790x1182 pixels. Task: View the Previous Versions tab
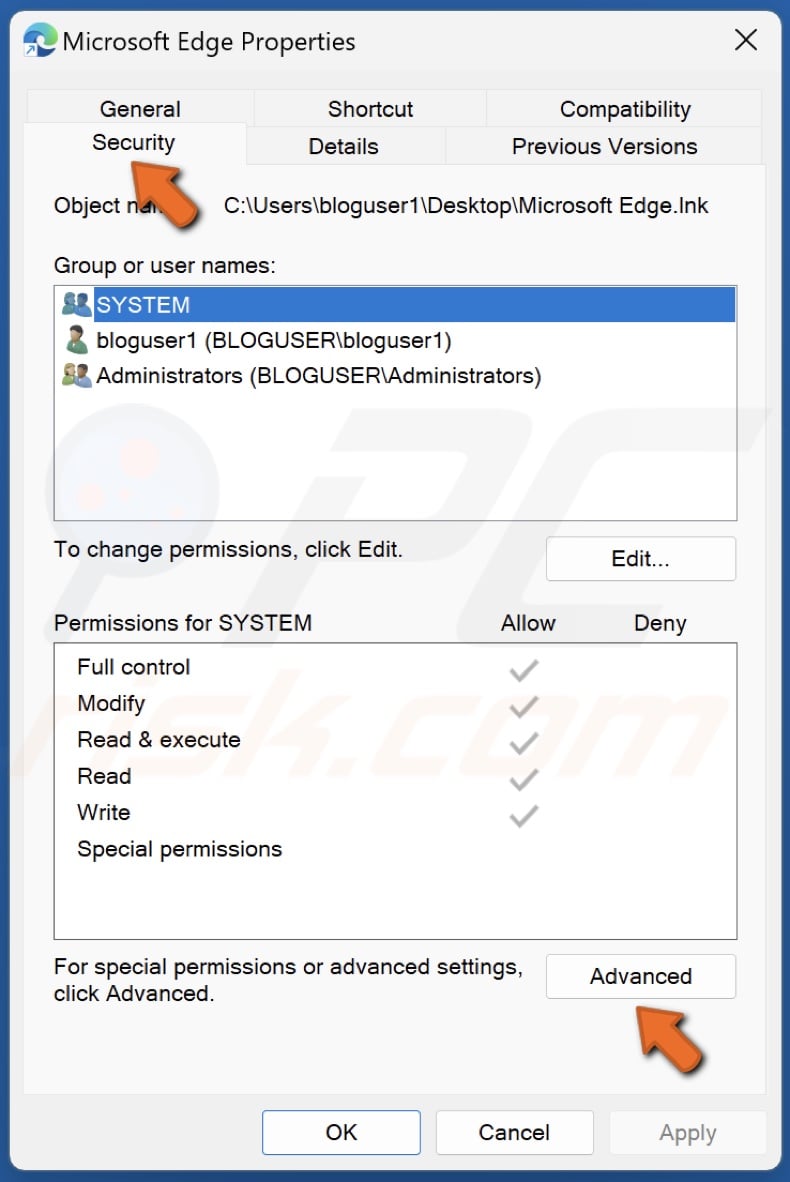[x=604, y=146]
